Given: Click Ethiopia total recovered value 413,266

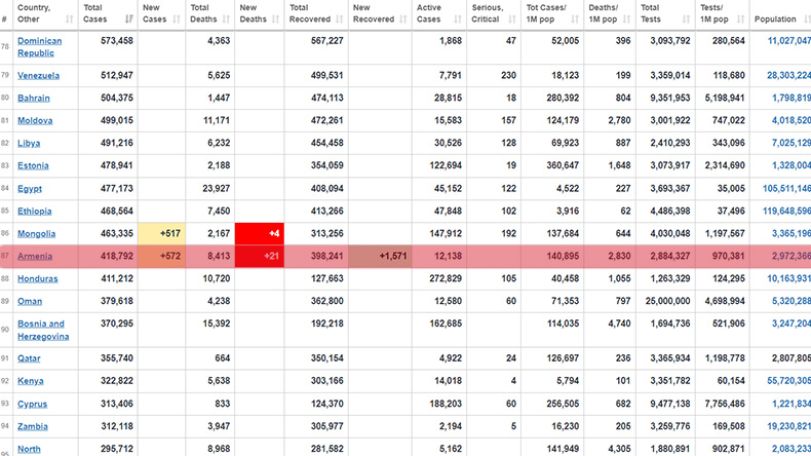Looking at the screenshot, I should click(x=327, y=211).
